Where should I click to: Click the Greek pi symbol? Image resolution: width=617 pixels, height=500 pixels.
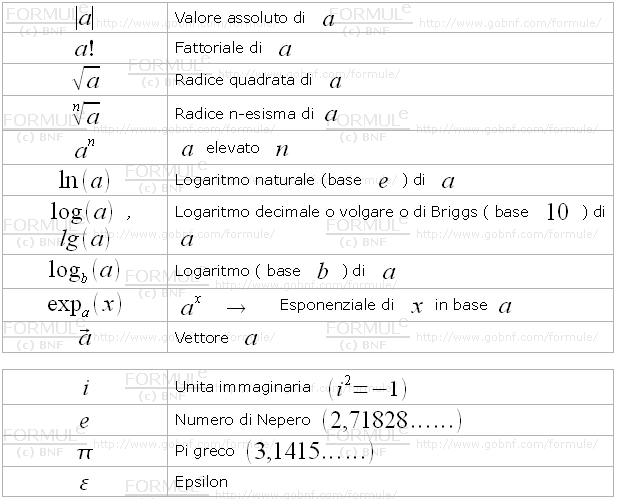(x=84, y=451)
